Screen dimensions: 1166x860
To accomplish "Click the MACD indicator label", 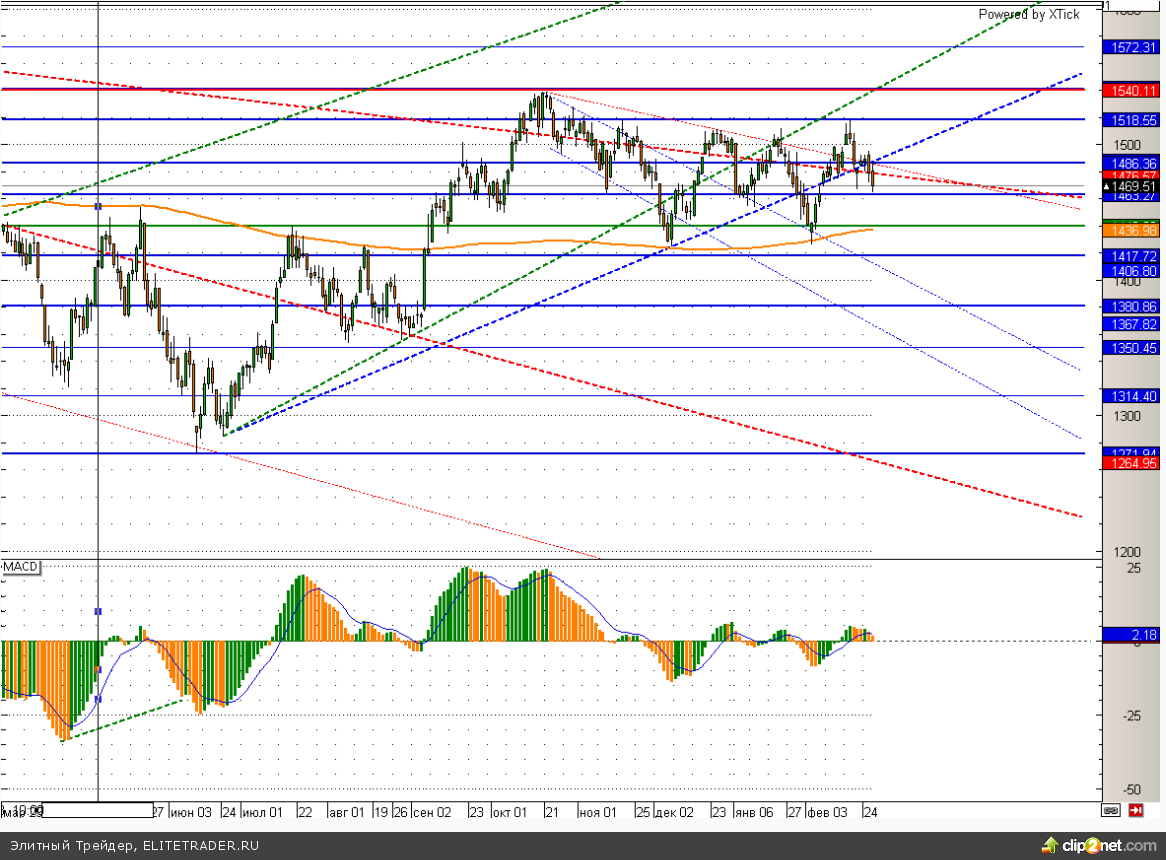I will [x=21, y=567].
